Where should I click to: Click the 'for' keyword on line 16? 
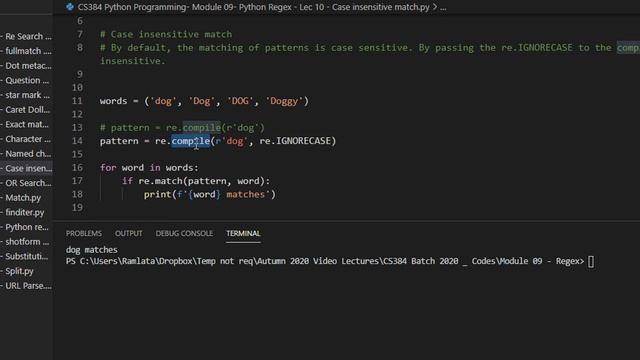tap(108, 168)
